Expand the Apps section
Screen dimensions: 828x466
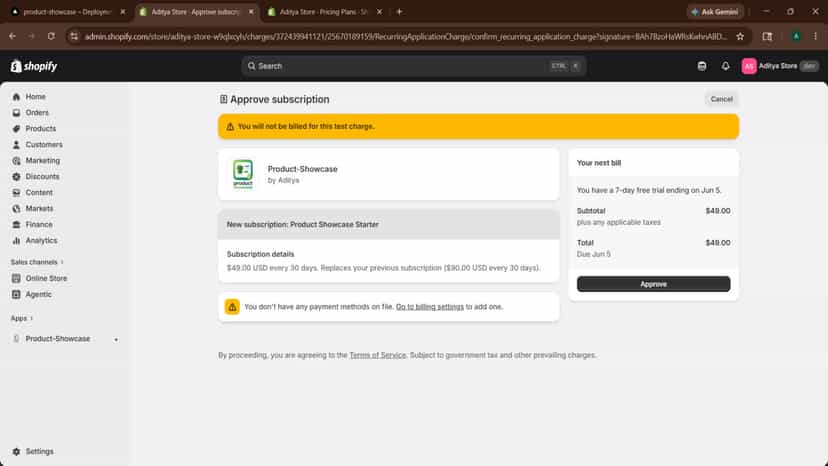[x=22, y=319]
